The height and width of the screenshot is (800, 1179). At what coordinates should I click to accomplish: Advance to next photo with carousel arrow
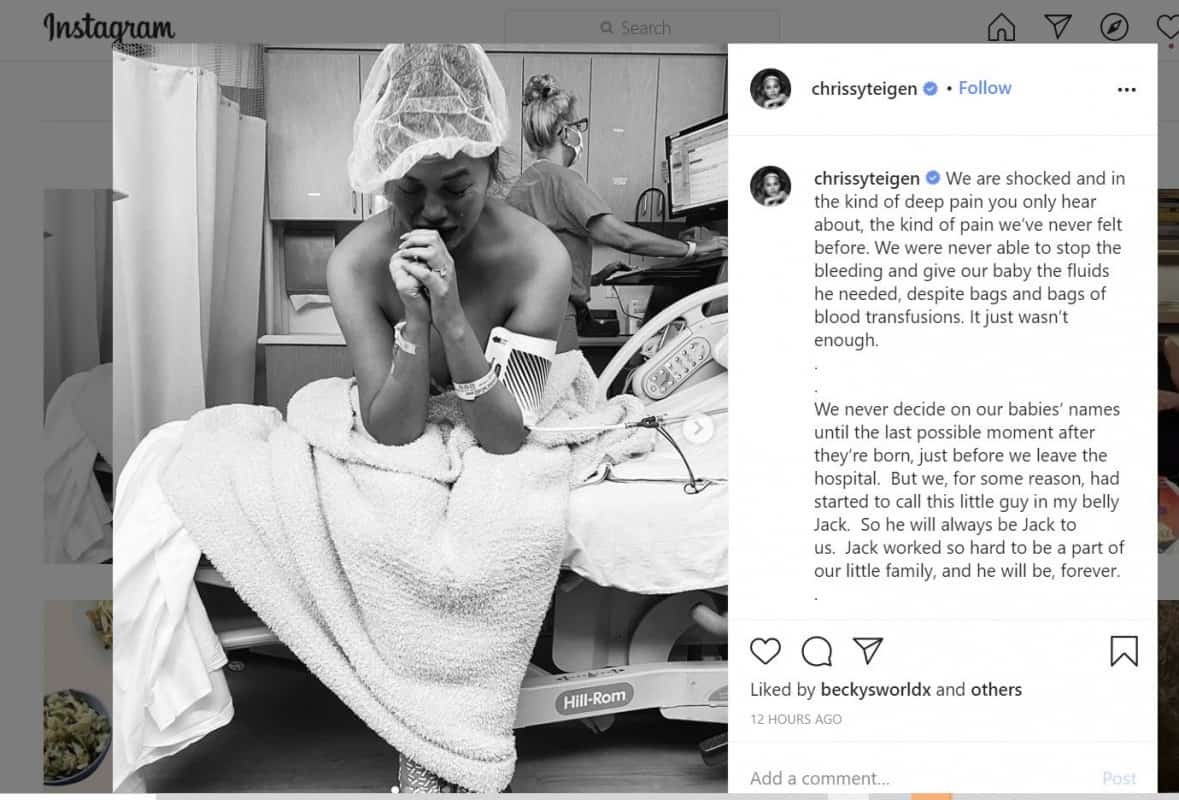(698, 429)
